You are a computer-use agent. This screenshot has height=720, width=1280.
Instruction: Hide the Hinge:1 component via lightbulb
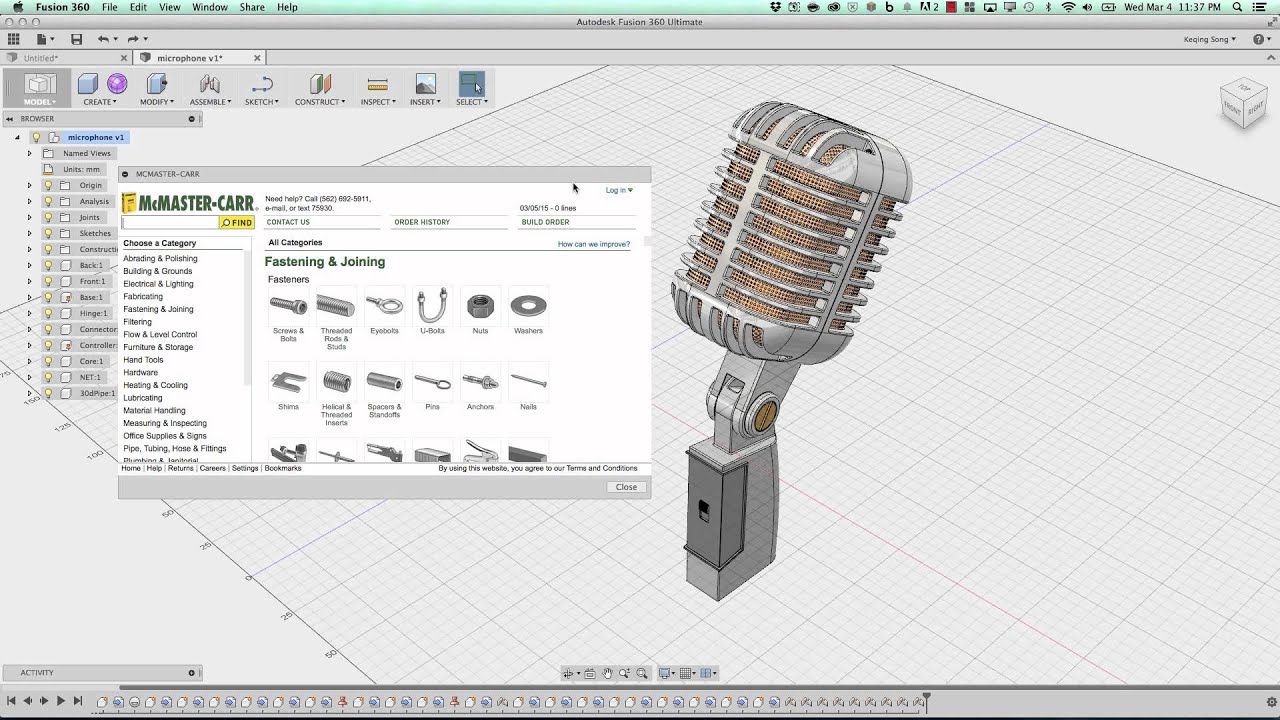pyautogui.click(x=48, y=313)
